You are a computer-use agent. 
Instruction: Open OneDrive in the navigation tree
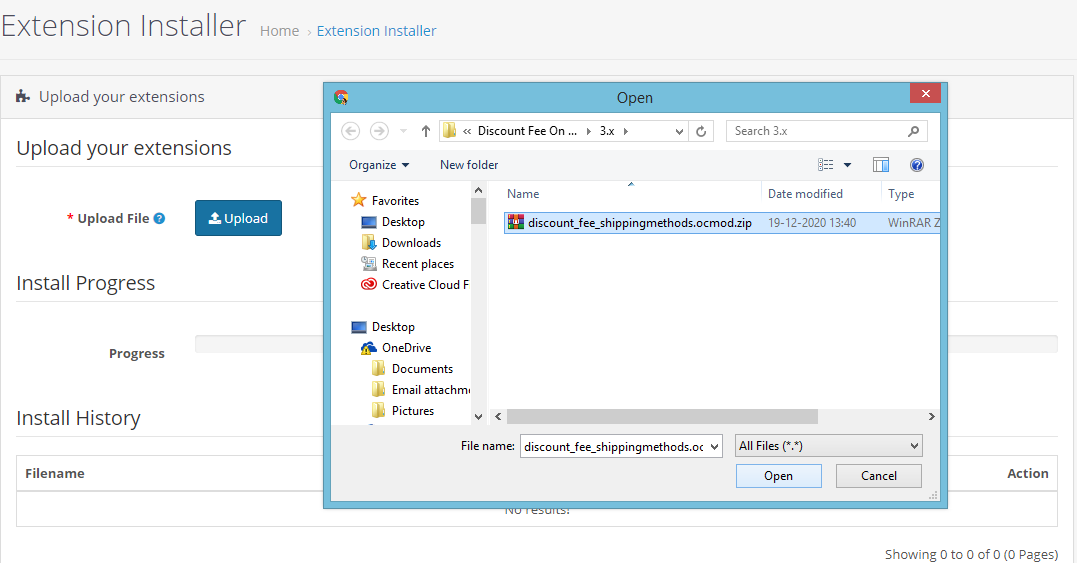click(407, 347)
